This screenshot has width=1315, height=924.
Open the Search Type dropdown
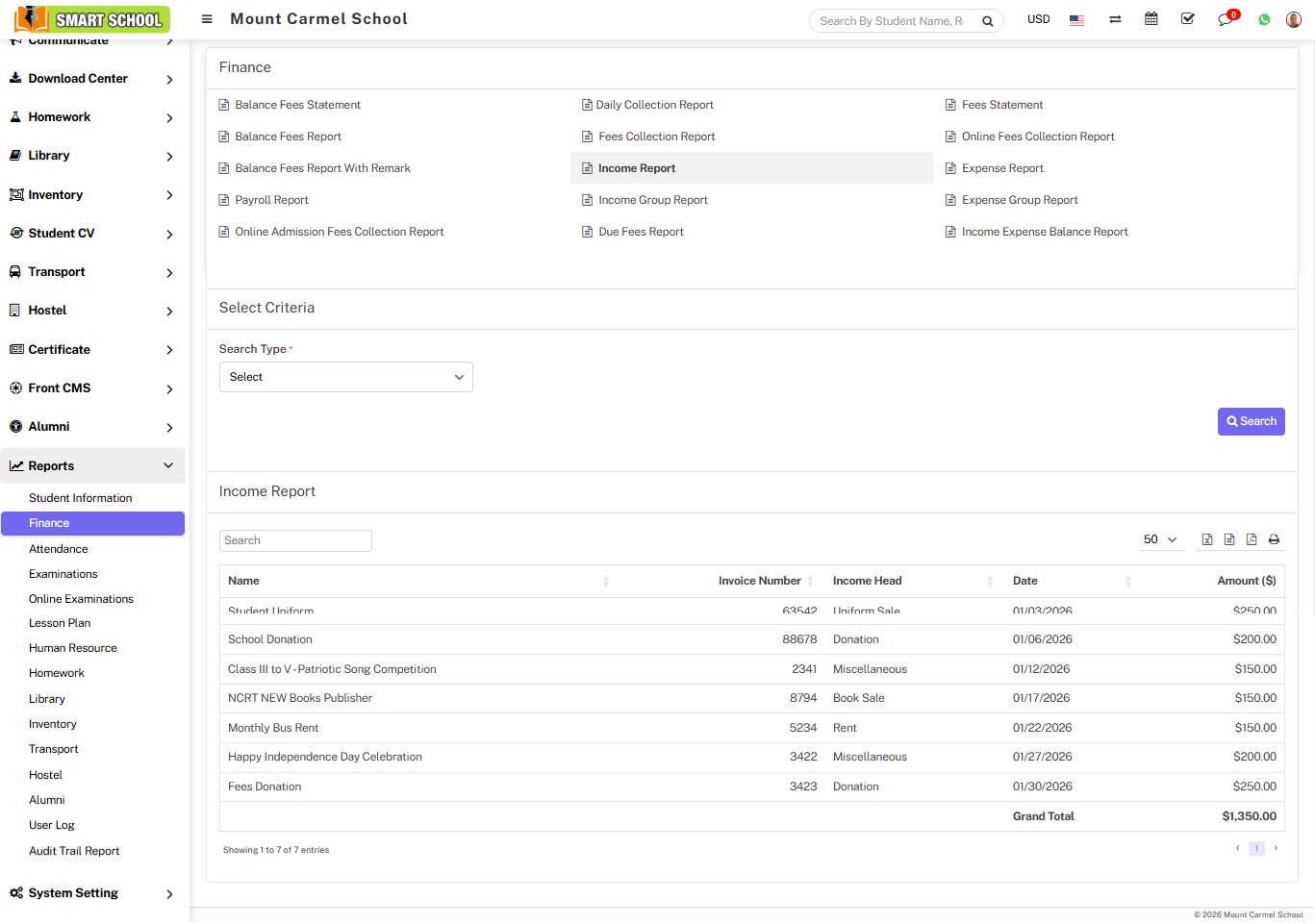(x=345, y=377)
